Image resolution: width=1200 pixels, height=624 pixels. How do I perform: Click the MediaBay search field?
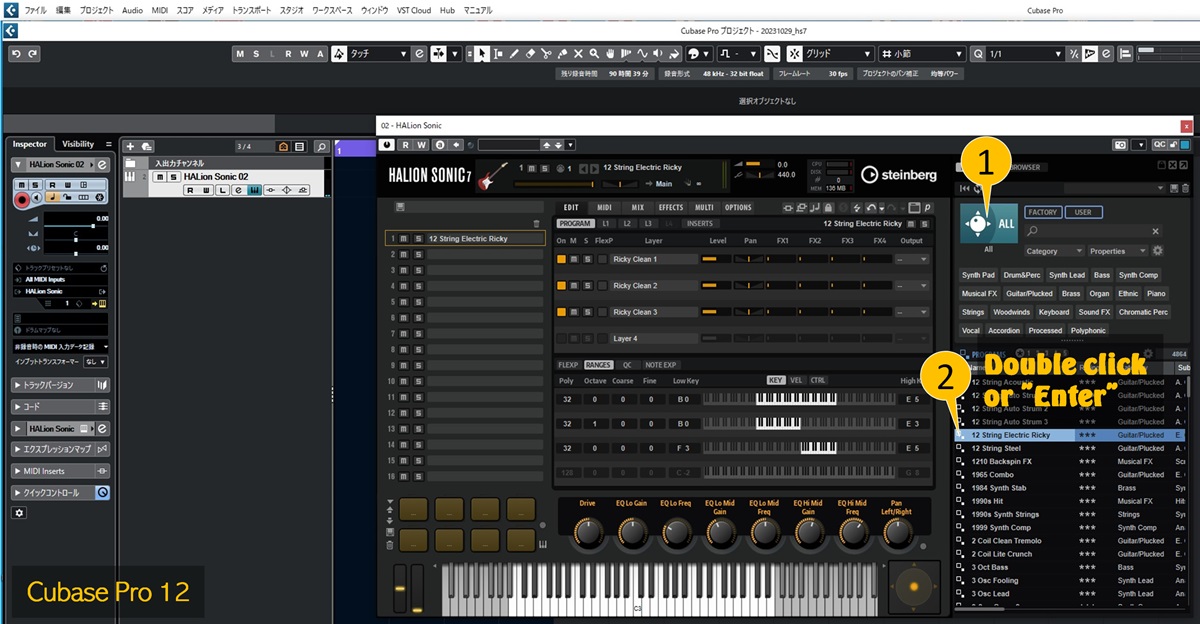1095,231
